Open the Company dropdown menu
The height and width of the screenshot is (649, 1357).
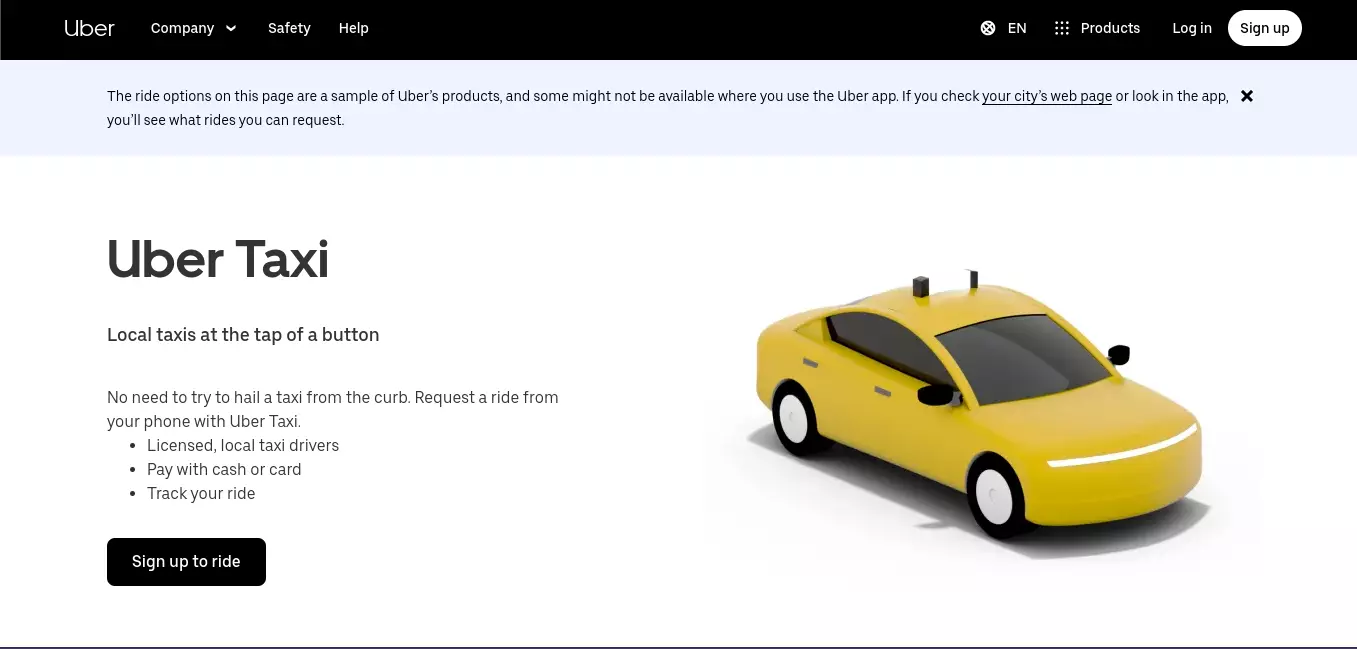[x=193, y=28]
